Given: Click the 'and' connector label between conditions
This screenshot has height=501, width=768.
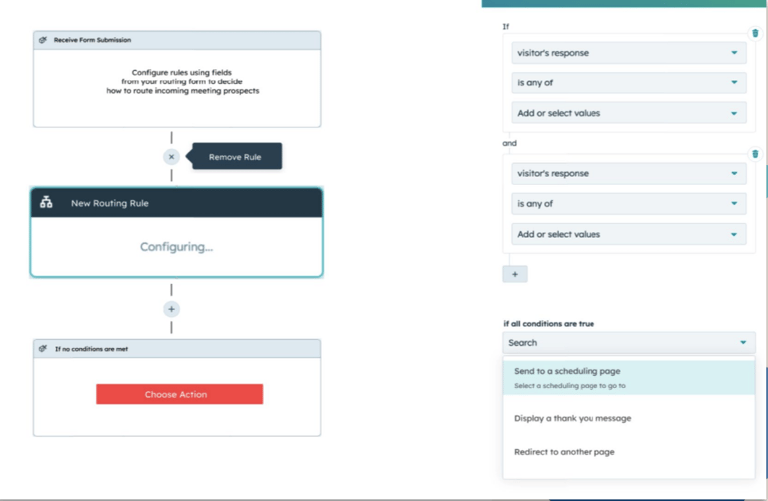Looking at the screenshot, I should [509, 143].
